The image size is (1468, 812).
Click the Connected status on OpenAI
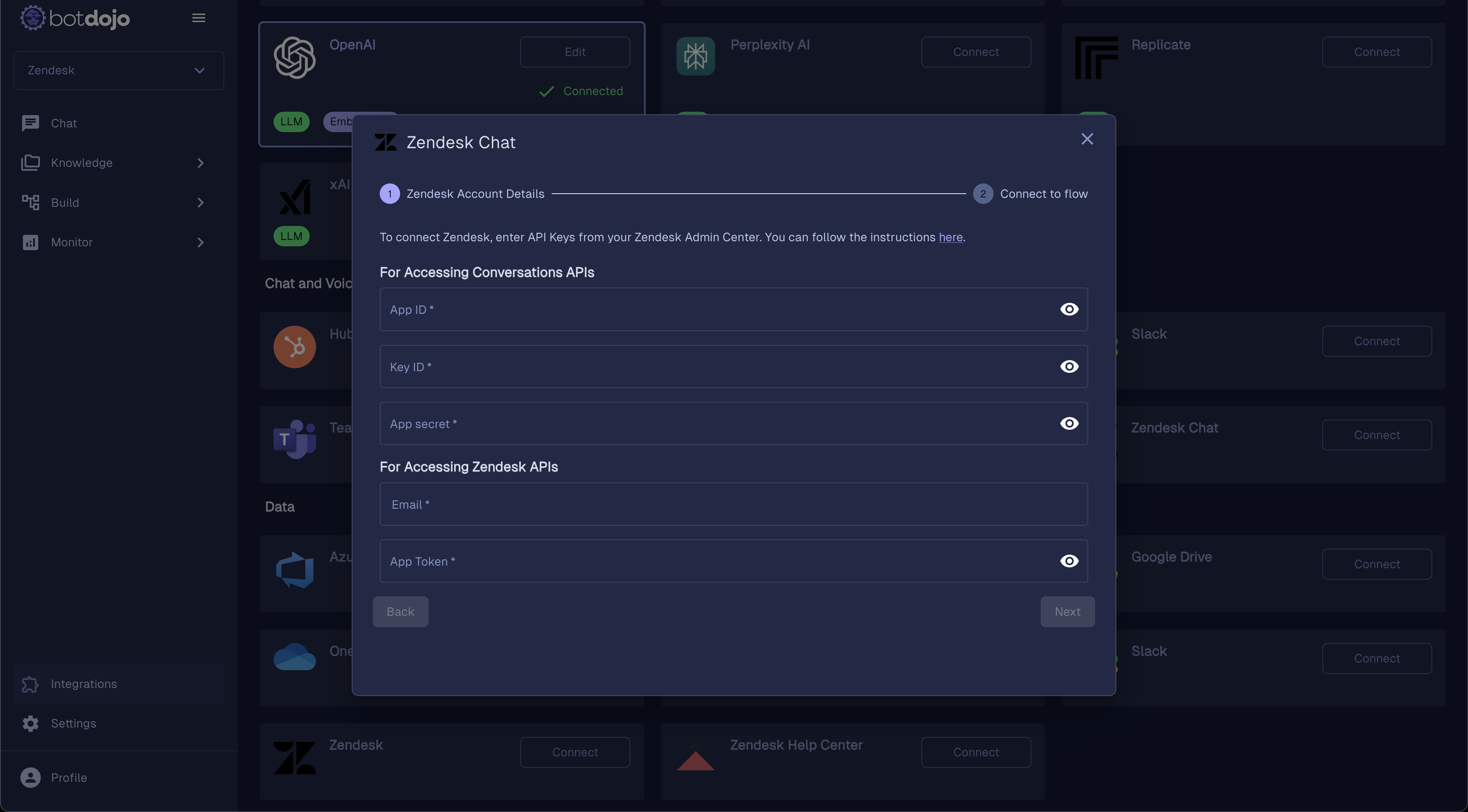pos(581,91)
